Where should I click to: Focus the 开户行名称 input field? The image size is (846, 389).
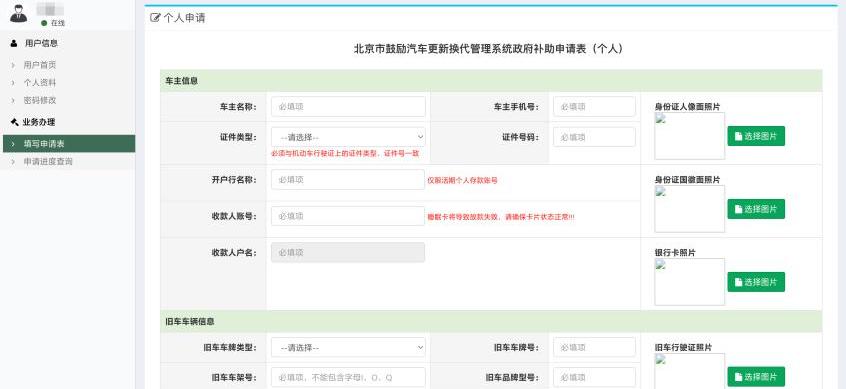coord(348,180)
